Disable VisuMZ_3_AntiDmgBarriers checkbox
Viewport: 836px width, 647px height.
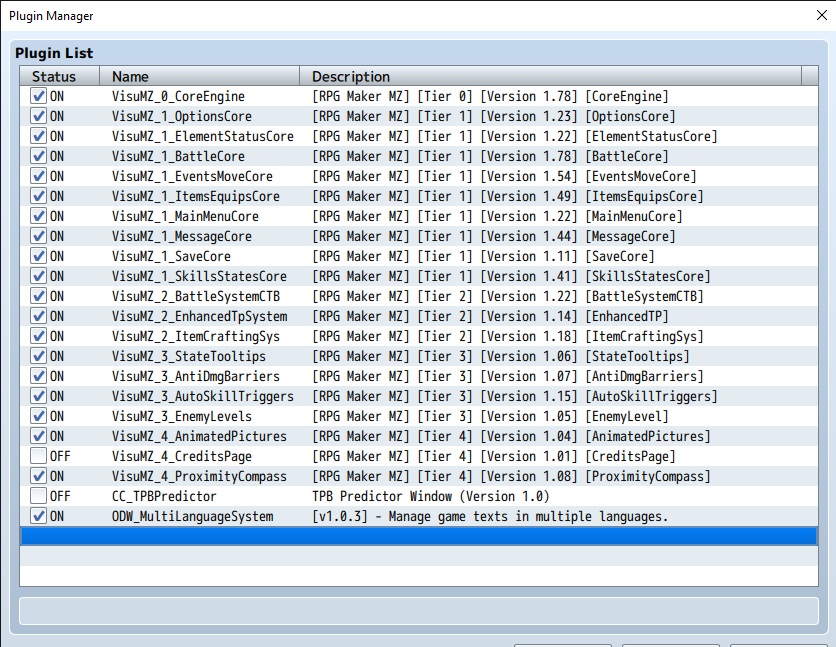tap(38, 376)
